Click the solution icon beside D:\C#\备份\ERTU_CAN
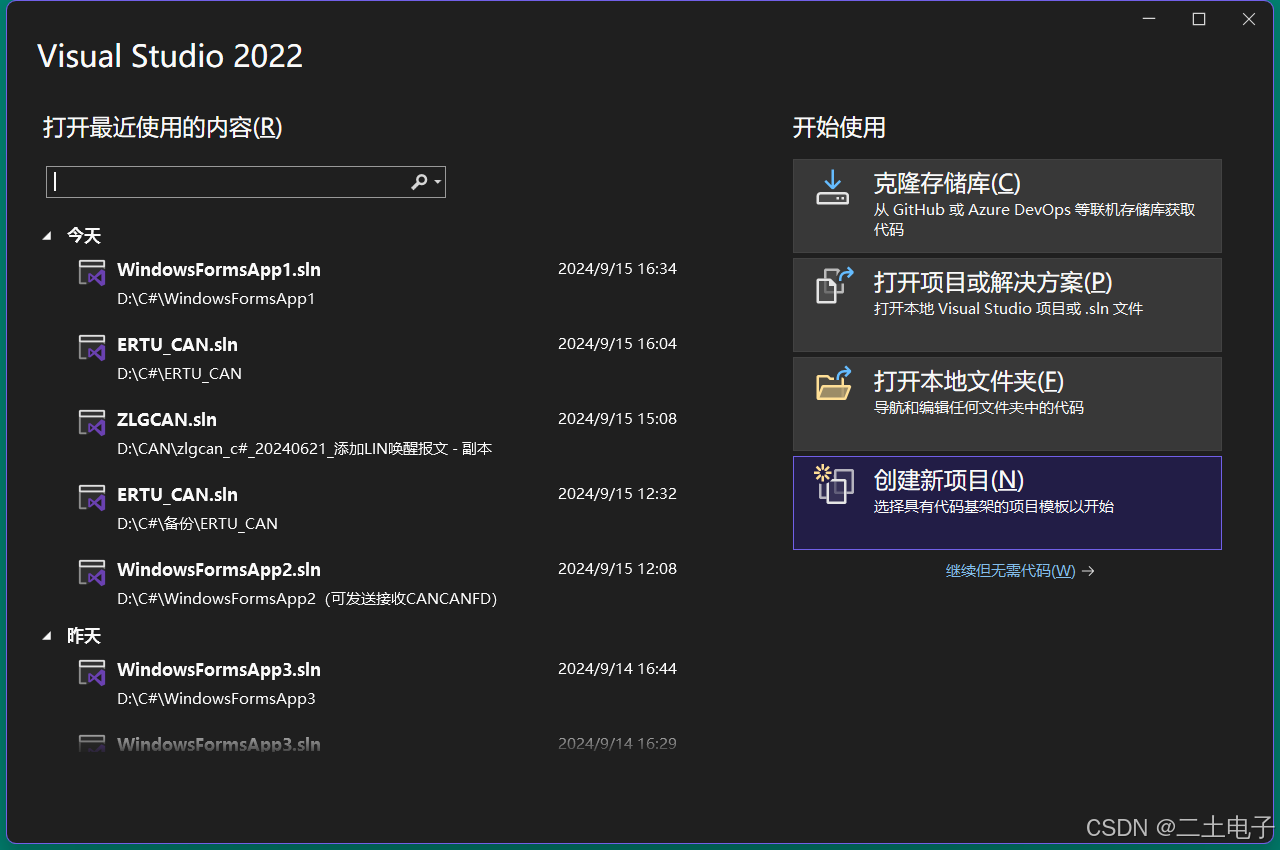Viewport: 1280px width, 850px height. (92, 498)
